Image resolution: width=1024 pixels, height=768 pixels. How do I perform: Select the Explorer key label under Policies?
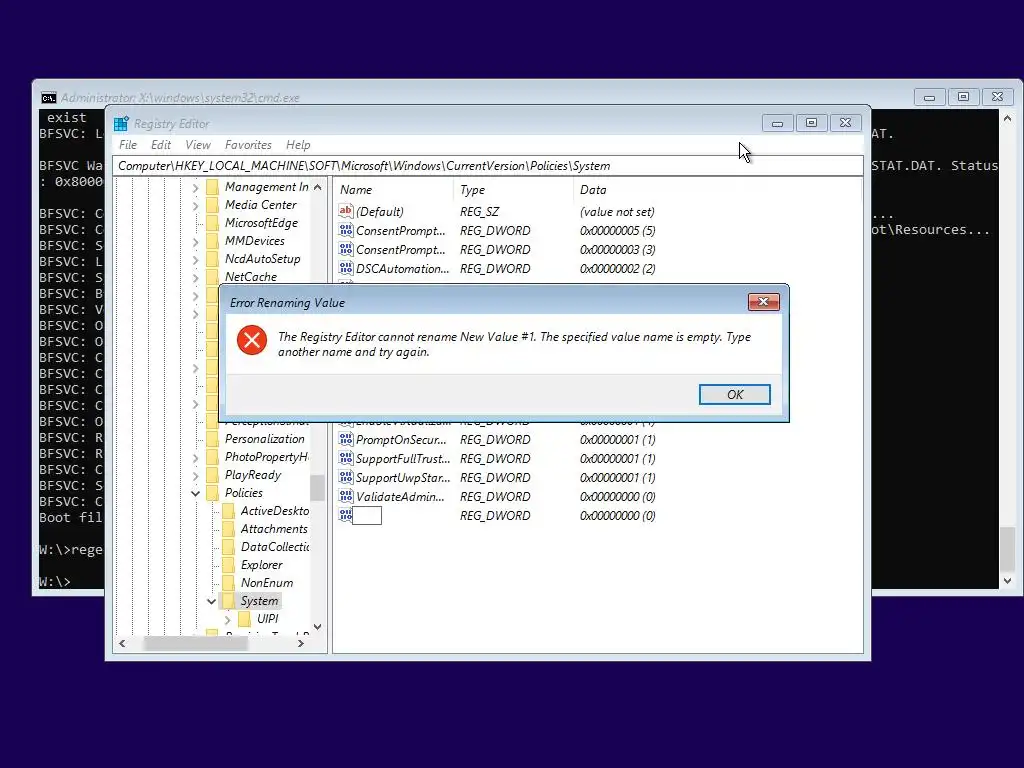coord(261,565)
